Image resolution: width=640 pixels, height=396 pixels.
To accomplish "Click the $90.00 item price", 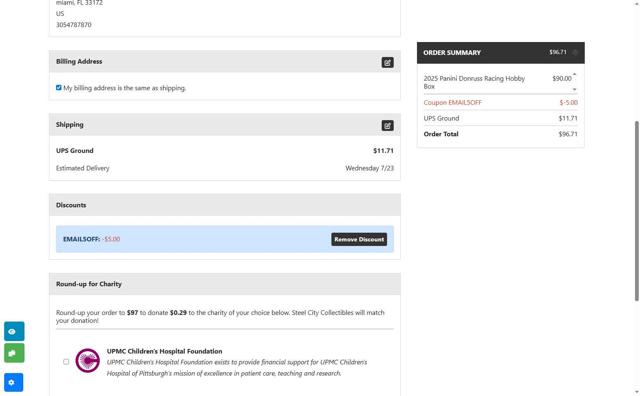I will coord(562,78).
